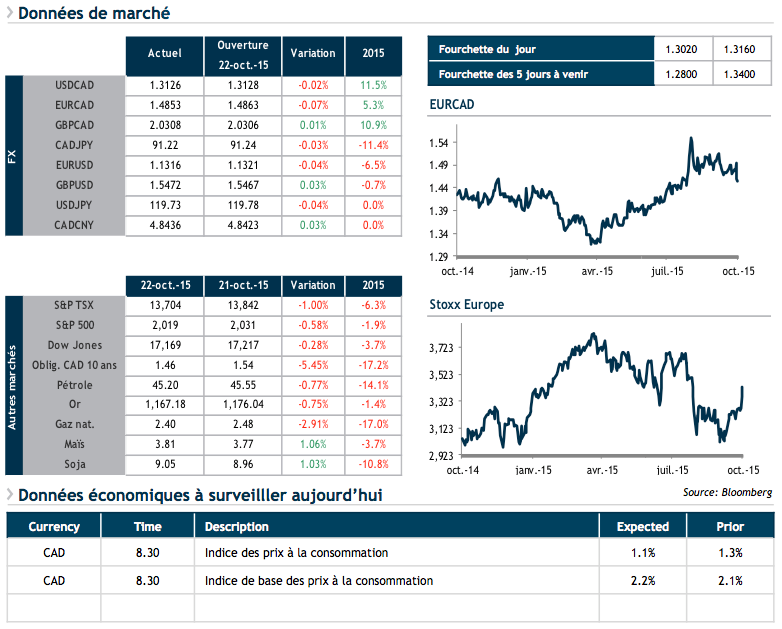
Task: Click the Description column header
Action: coord(237,526)
